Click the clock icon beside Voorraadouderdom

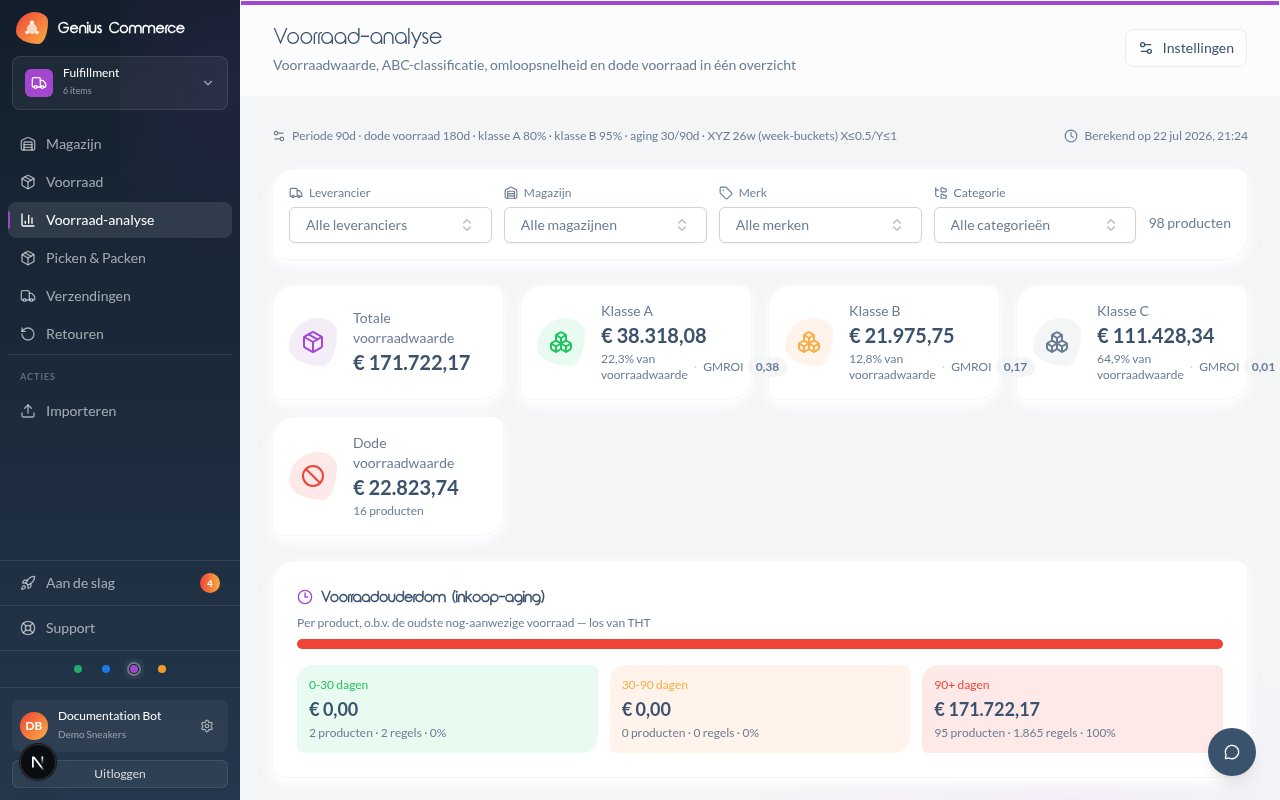[x=305, y=597]
